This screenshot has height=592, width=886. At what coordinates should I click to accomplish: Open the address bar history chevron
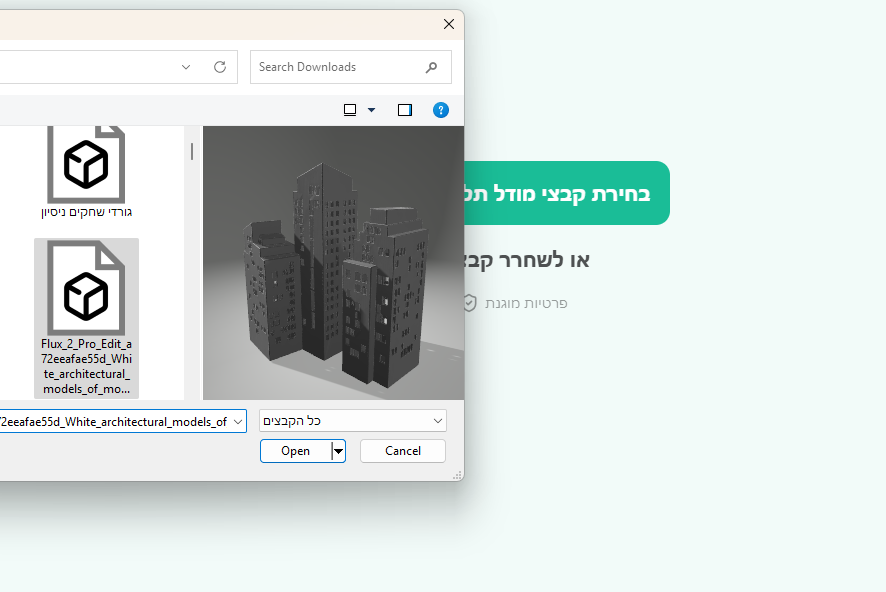tap(186, 67)
